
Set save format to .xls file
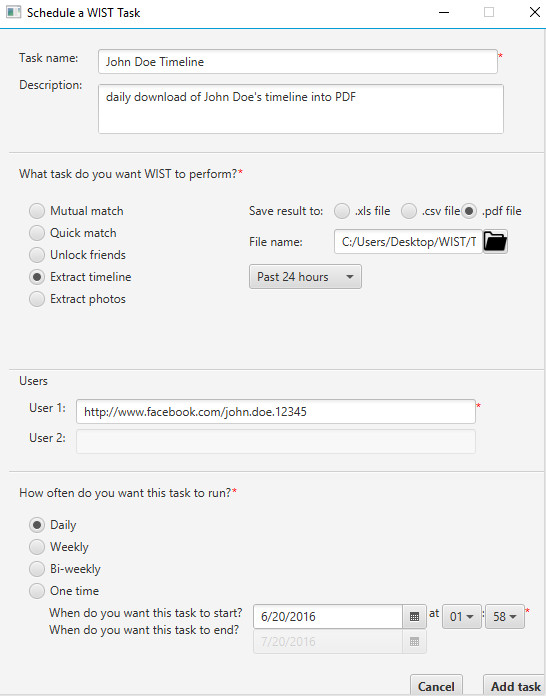click(362, 211)
